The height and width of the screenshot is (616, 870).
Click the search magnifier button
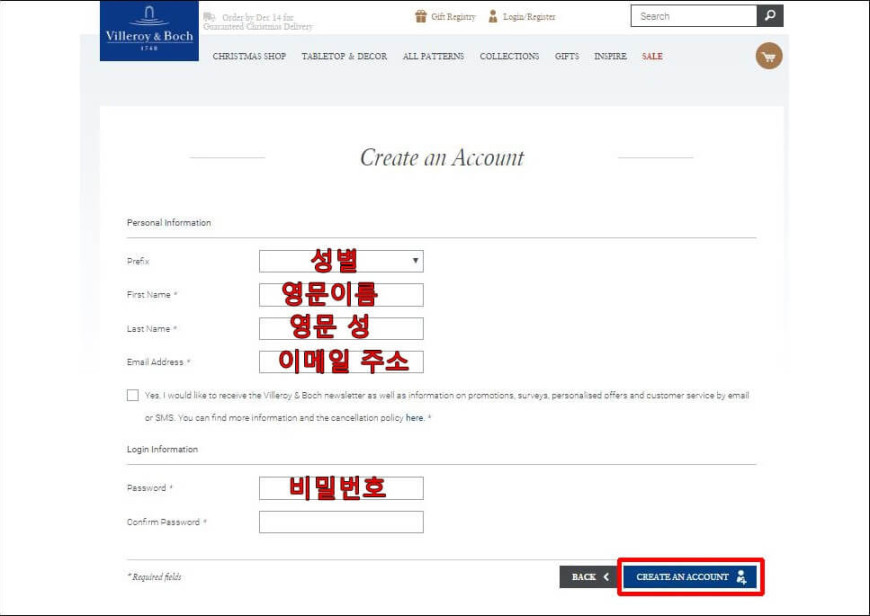click(x=770, y=16)
